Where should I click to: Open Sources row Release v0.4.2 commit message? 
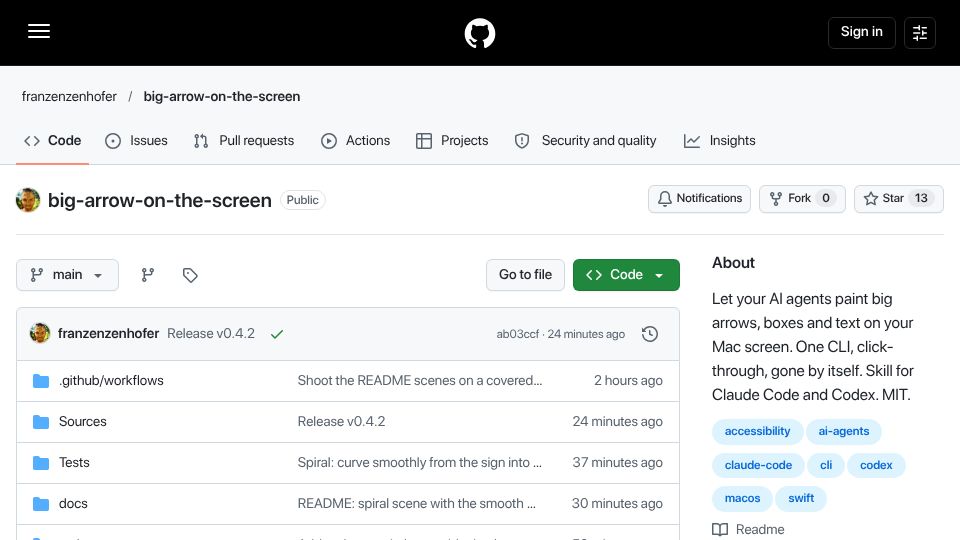point(341,422)
